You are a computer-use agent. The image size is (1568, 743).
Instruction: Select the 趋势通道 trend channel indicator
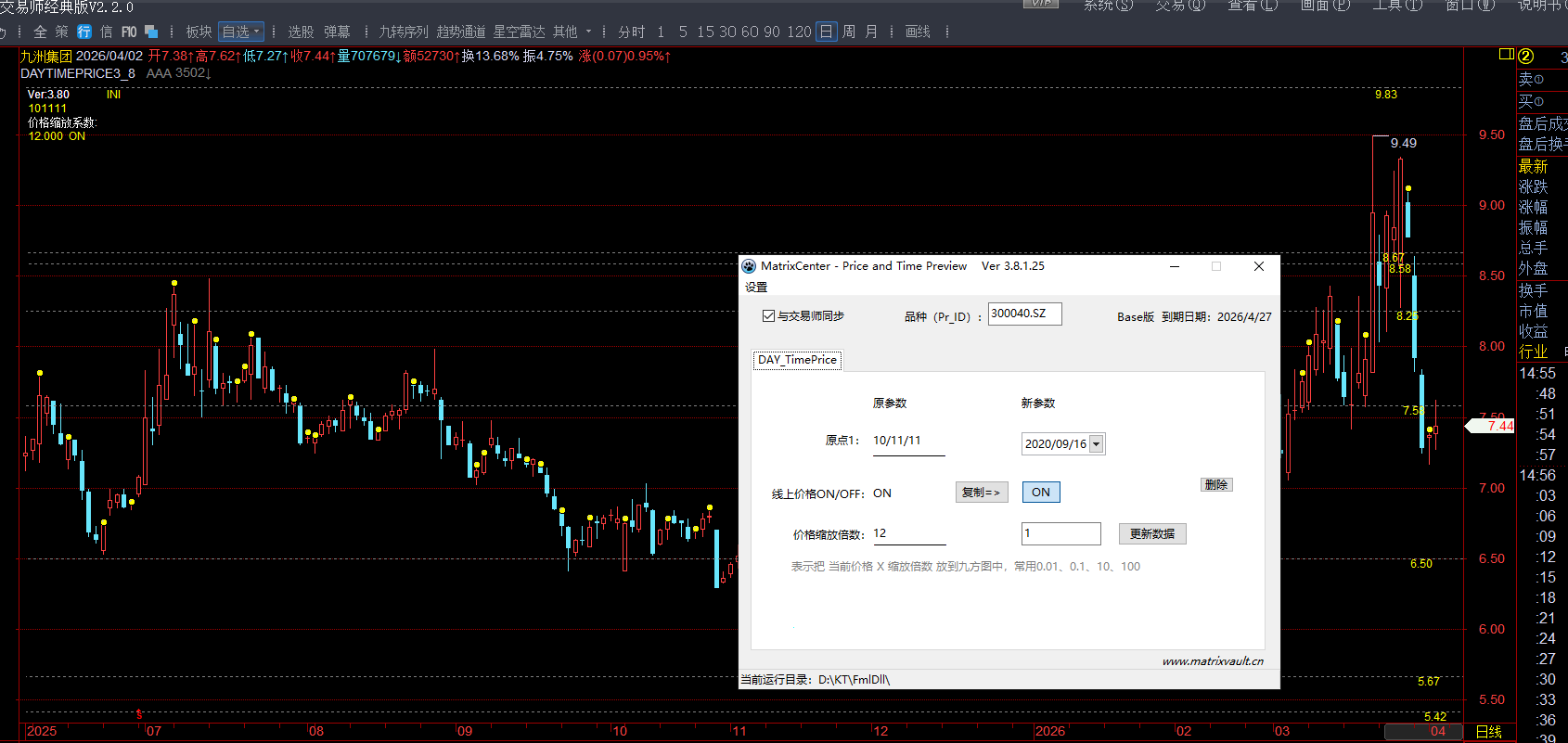click(461, 32)
